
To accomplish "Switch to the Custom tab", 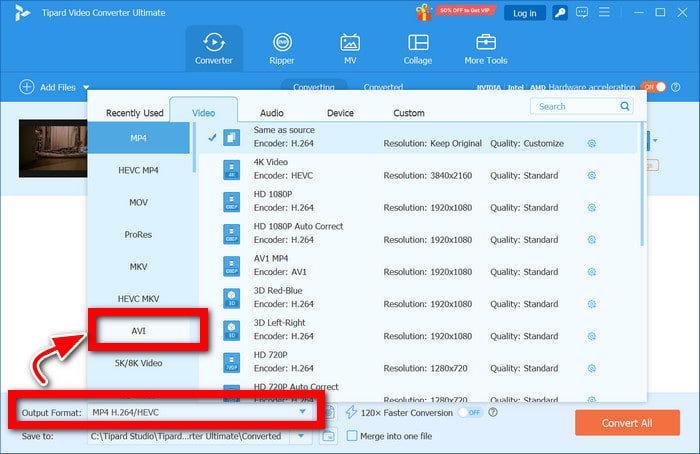I will 409,113.
